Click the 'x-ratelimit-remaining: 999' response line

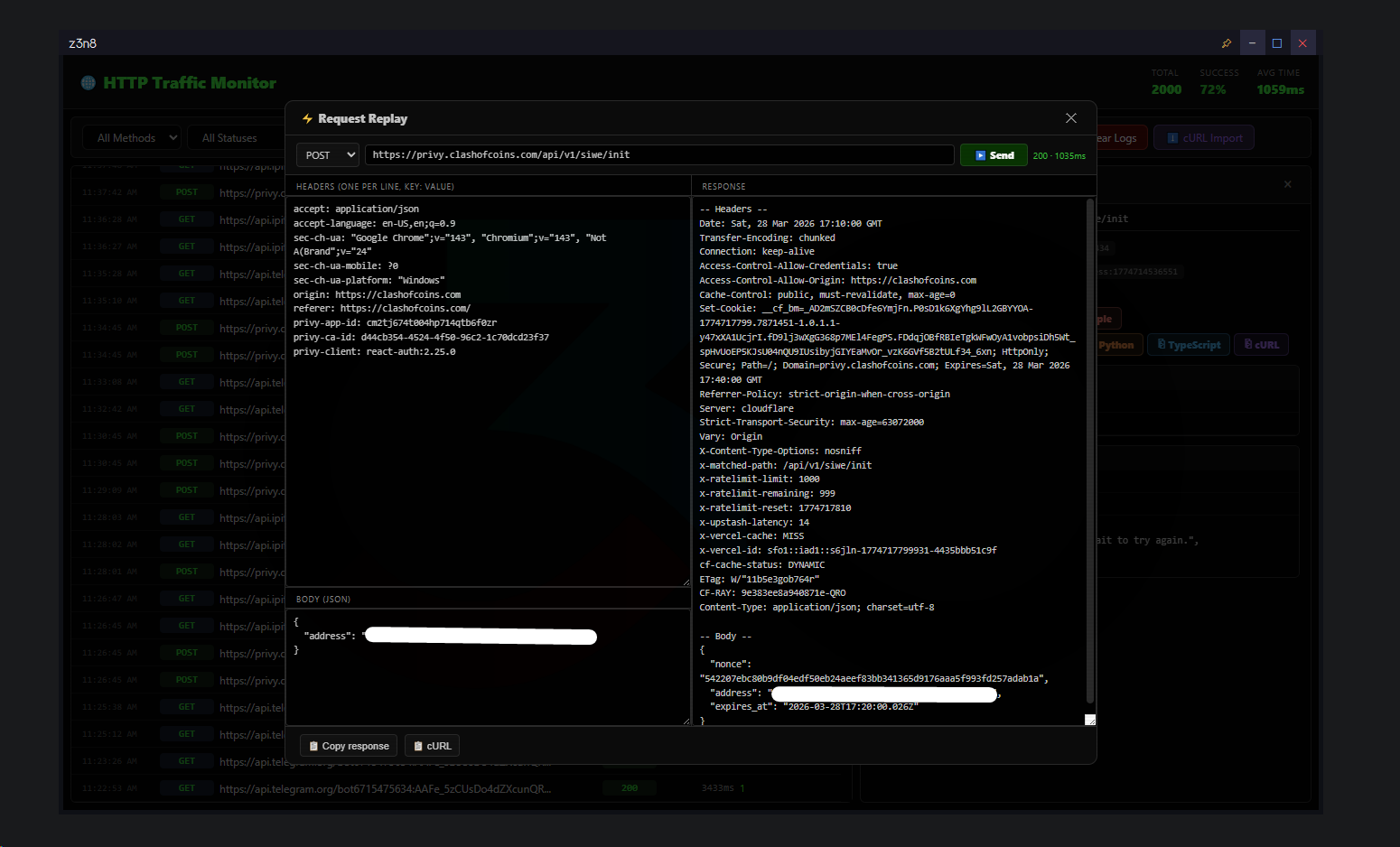click(x=767, y=494)
